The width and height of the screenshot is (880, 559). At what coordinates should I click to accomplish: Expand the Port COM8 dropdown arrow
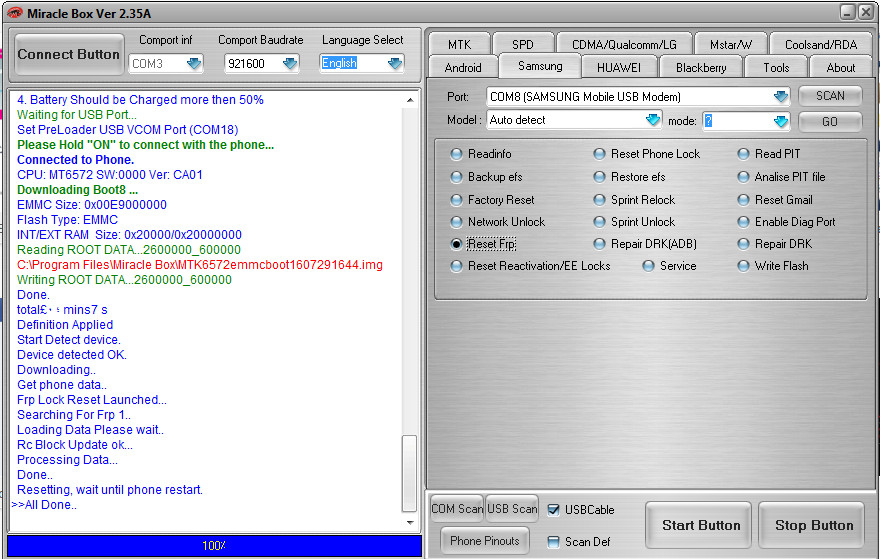coord(781,97)
